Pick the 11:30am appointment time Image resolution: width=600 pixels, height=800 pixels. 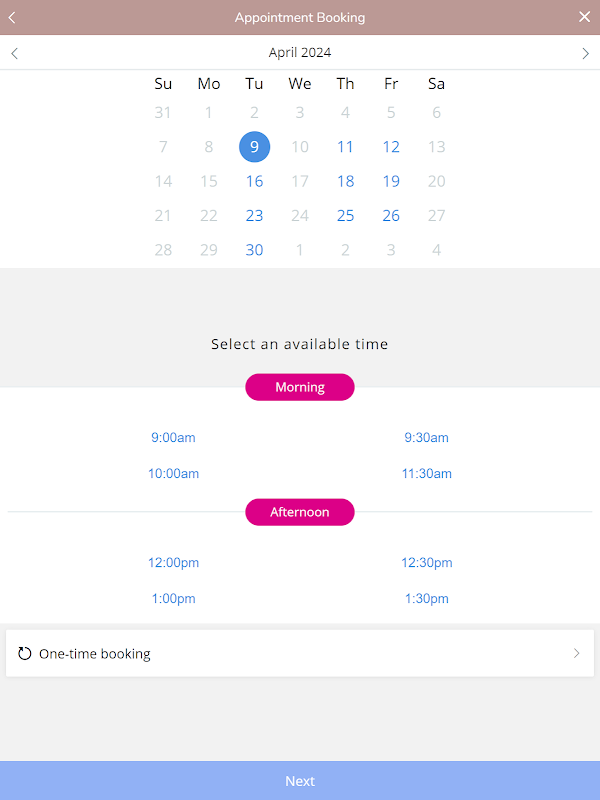click(x=426, y=473)
